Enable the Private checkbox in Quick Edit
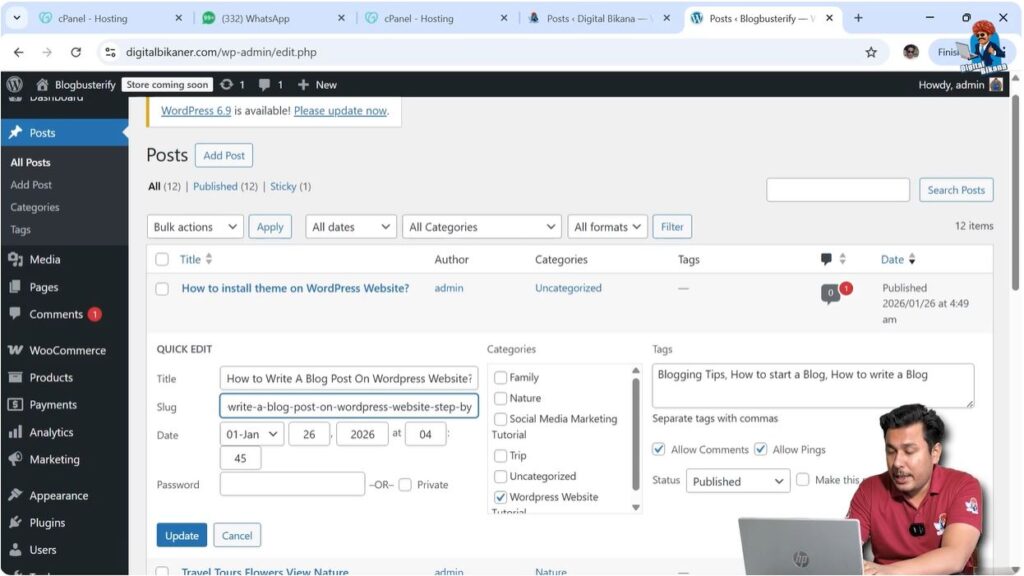 (406, 483)
